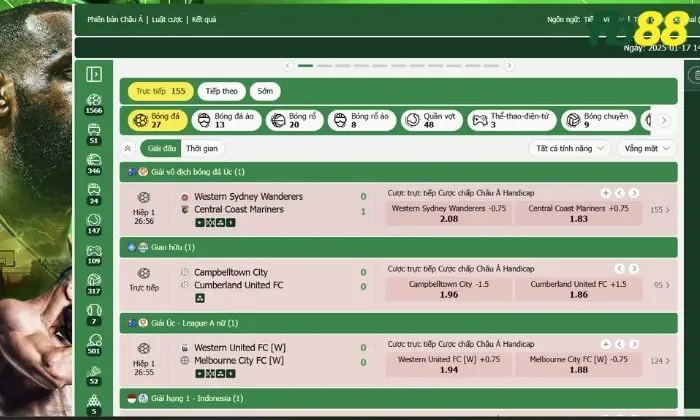
Task: Switch to Thời gian sorting toggle
Action: coord(203,148)
